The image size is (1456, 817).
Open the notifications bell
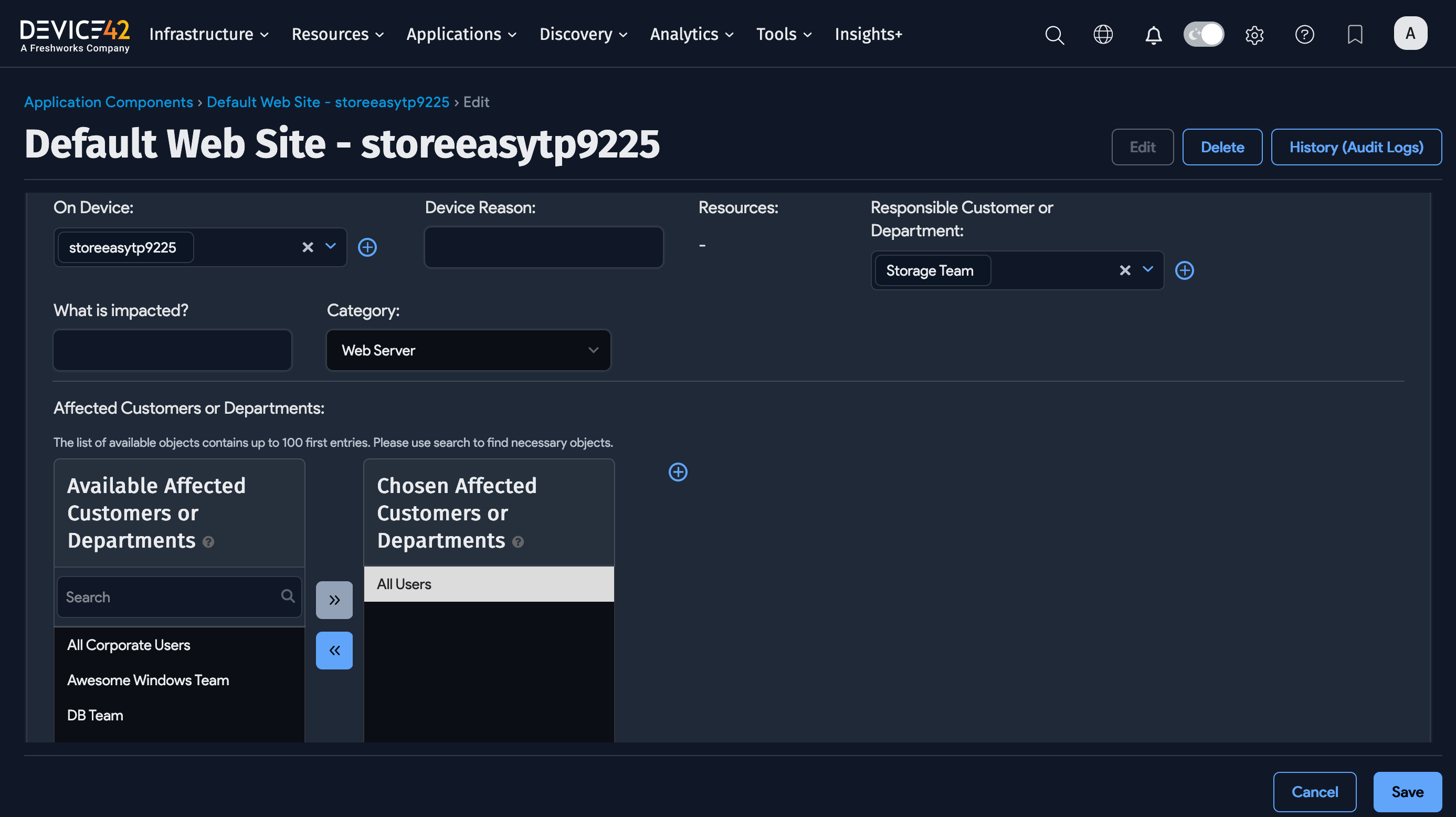[1153, 35]
